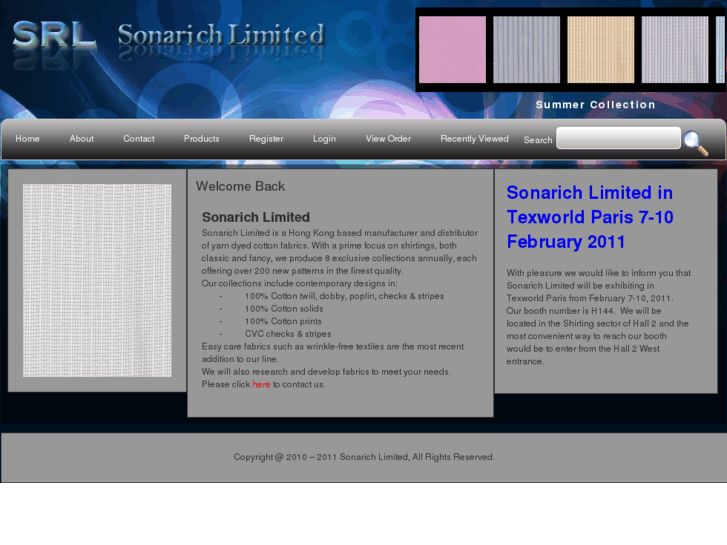727x545 pixels.
Task: Click the 'Sonarich Limited' article heading
Action: pos(256,217)
